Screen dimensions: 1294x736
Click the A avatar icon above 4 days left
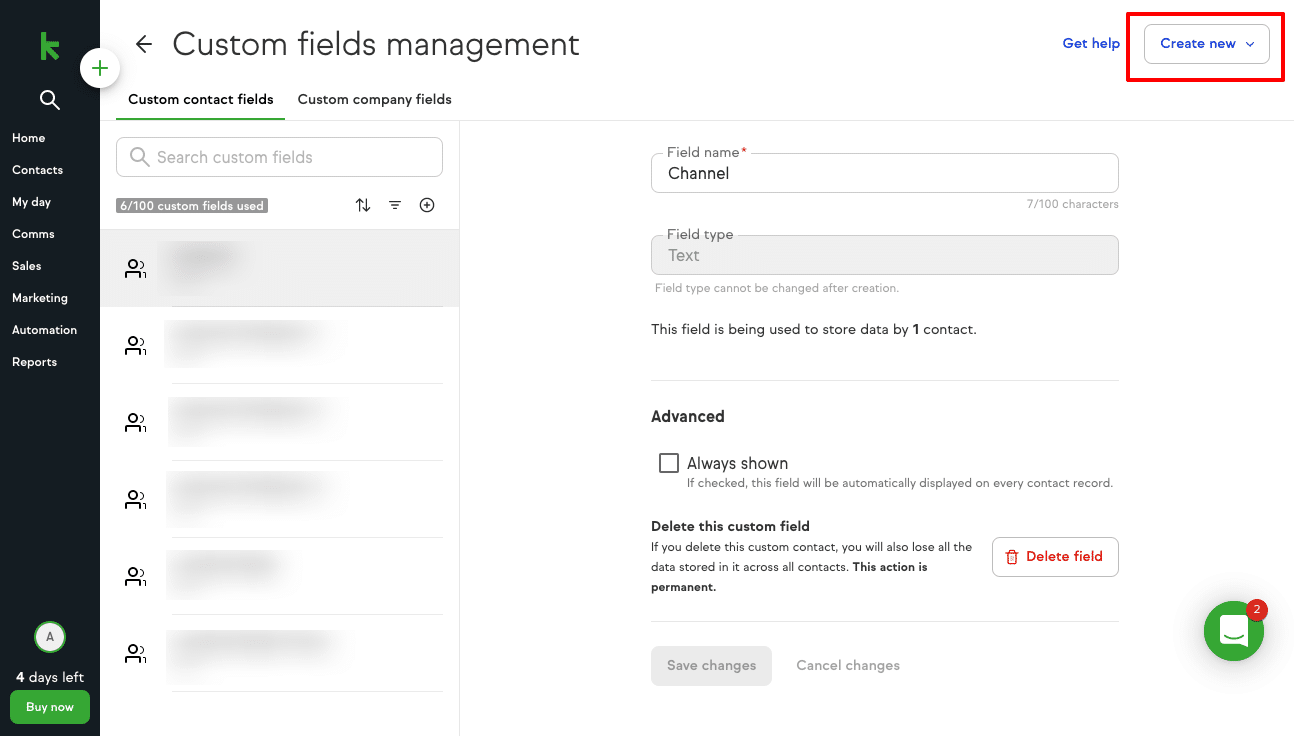pyautogui.click(x=49, y=637)
